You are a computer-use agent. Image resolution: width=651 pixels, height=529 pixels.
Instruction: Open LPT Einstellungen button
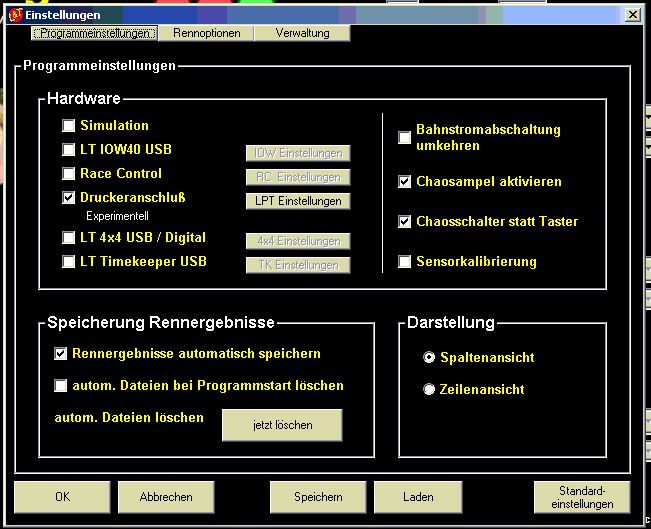click(298, 201)
